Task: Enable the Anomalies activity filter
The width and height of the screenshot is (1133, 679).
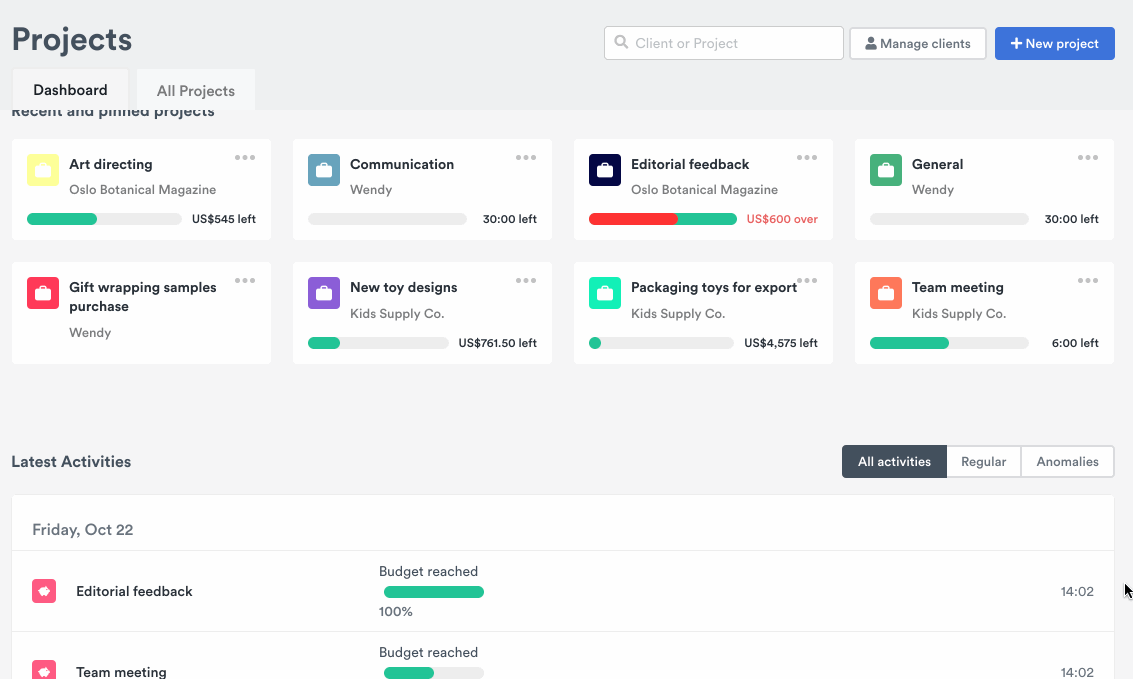Action: coord(1067,461)
